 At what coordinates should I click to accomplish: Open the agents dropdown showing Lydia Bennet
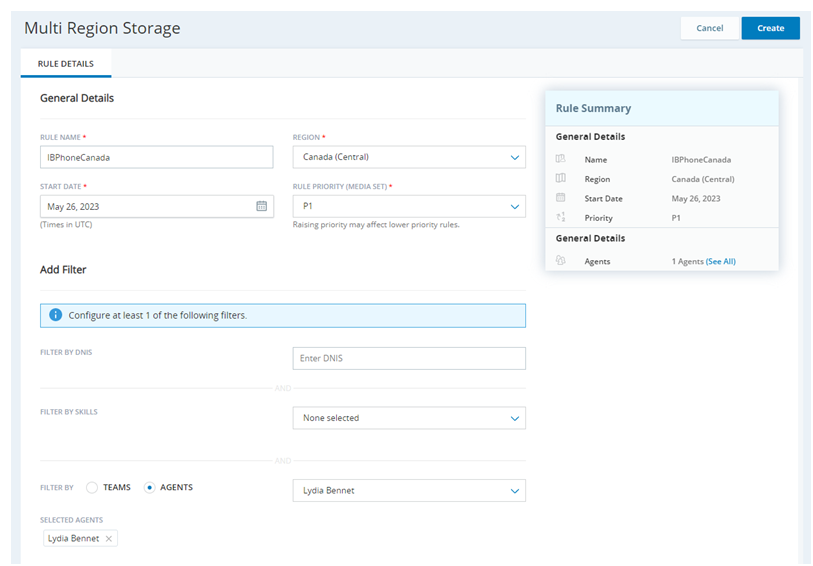click(409, 491)
